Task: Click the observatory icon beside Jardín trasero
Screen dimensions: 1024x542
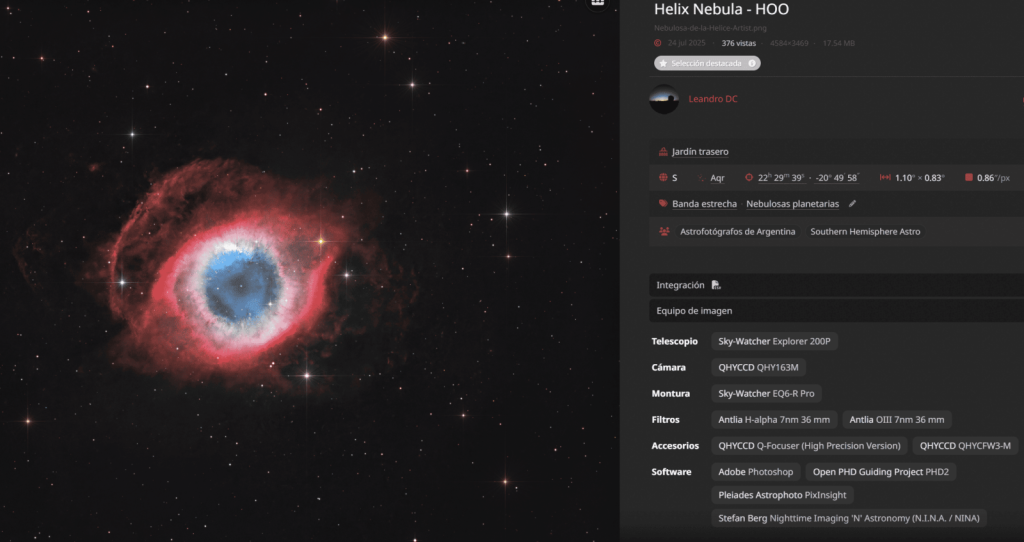Action: point(663,151)
